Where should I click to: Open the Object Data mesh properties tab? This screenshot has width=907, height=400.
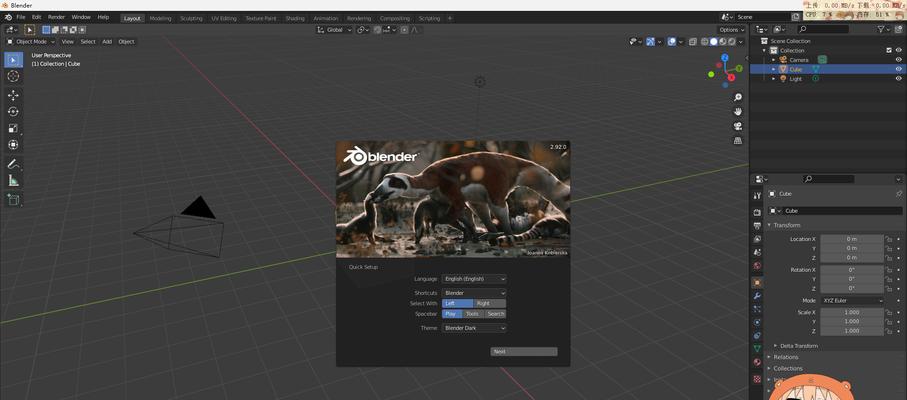coord(757,349)
